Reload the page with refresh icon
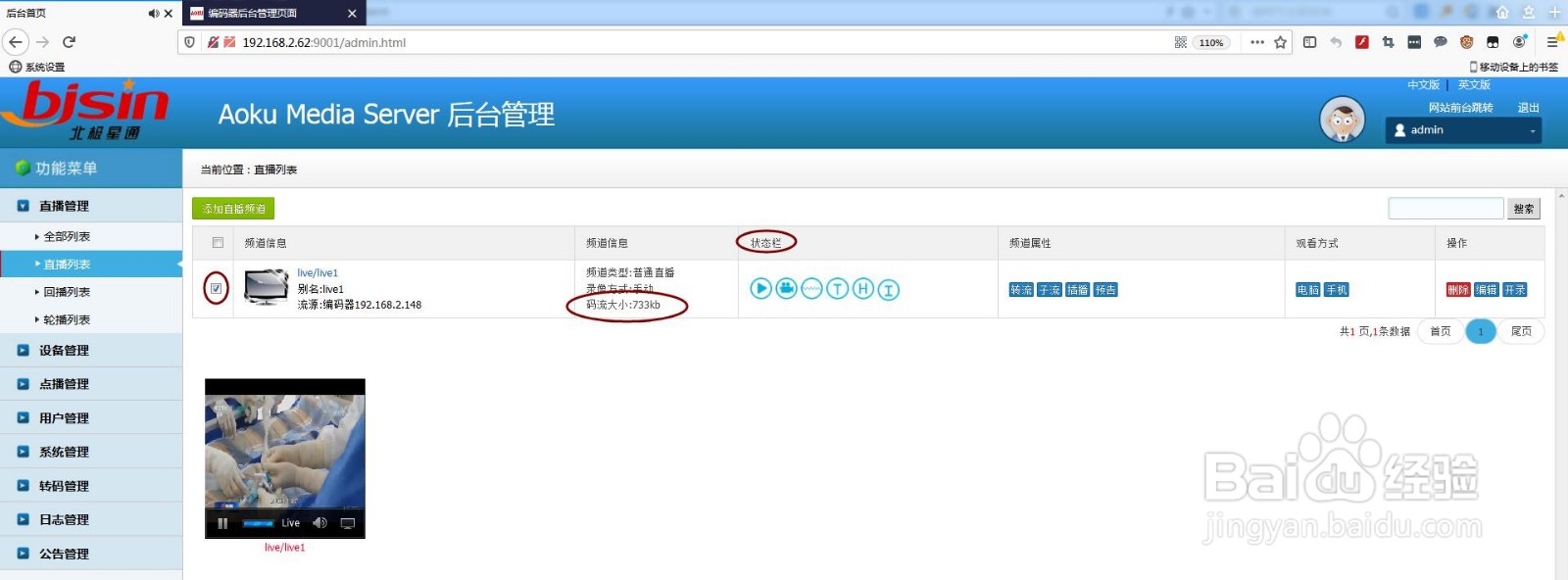Screen dimensions: 1568x580 69,42
